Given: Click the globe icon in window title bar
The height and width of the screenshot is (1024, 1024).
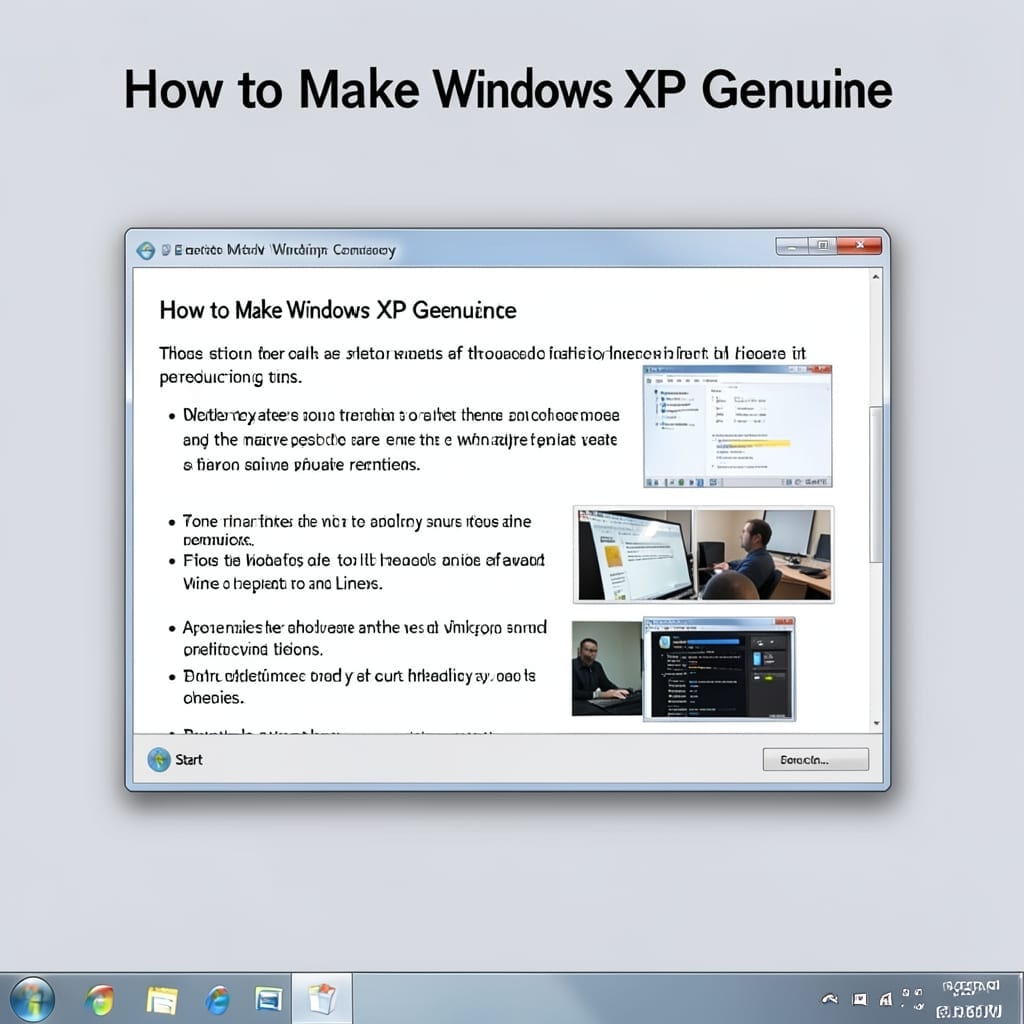Looking at the screenshot, I should 146,251.
